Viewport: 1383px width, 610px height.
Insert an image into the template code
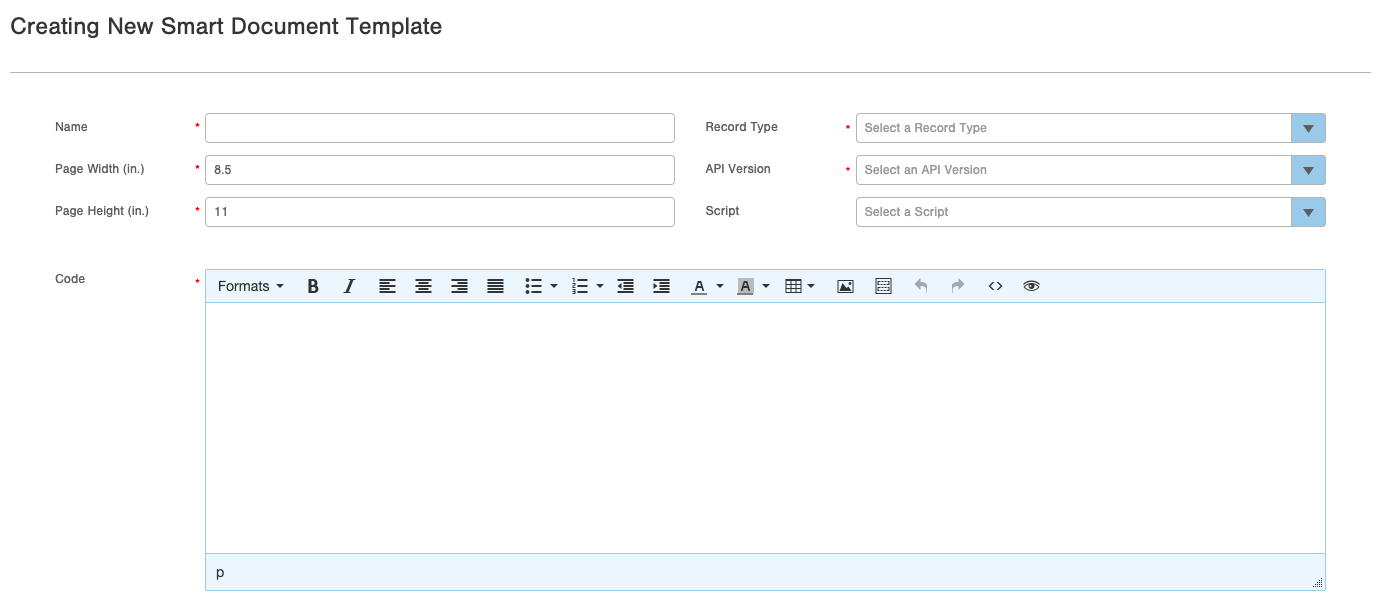[x=845, y=286]
